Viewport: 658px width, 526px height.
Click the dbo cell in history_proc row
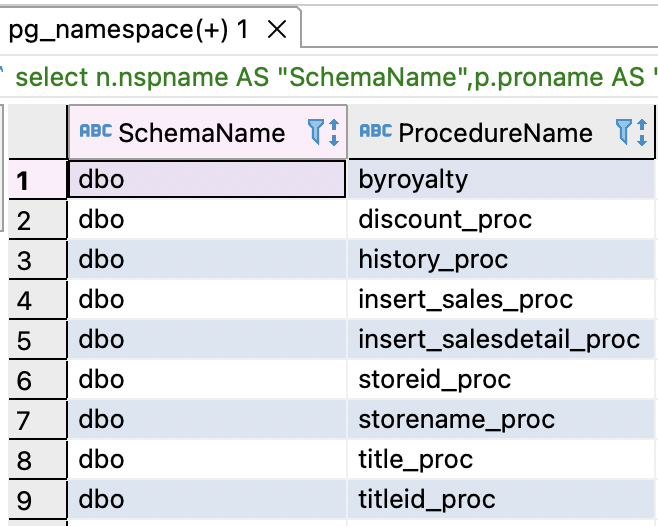[x=207, y=259]
